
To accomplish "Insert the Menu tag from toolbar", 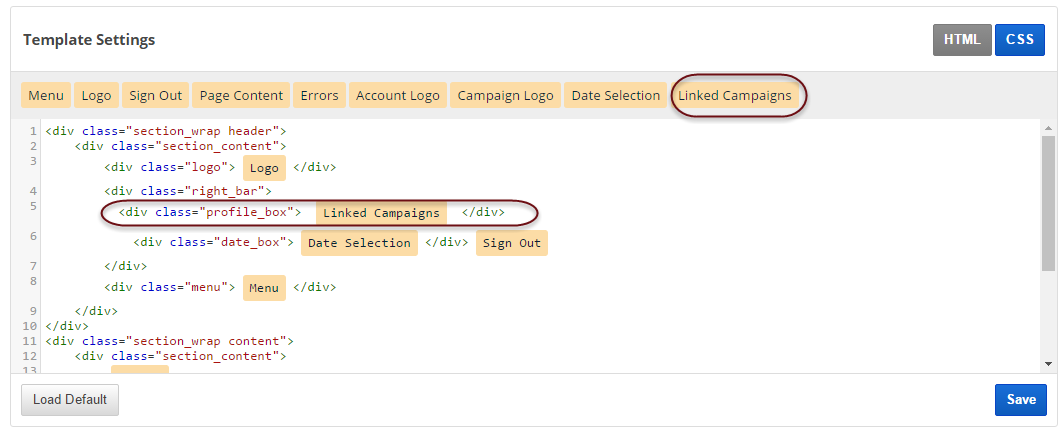I will [46, 96].
